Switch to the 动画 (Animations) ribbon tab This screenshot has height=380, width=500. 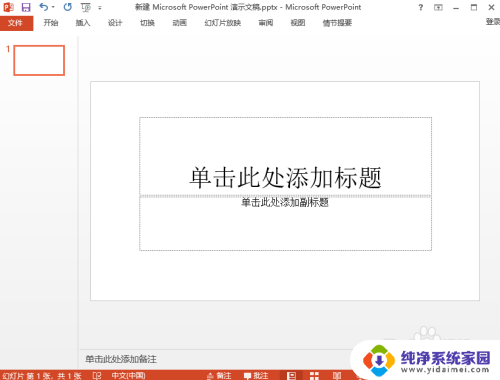click(x=179, y=23)
